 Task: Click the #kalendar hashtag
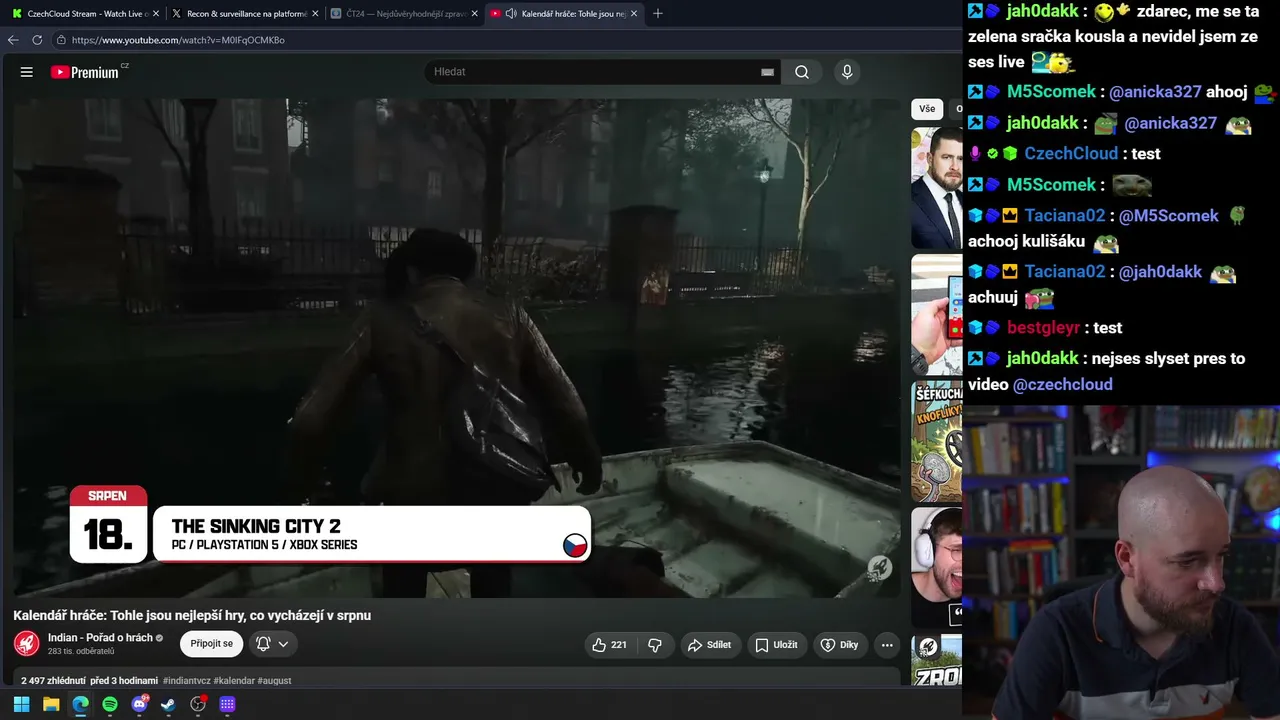pos(234,681)
